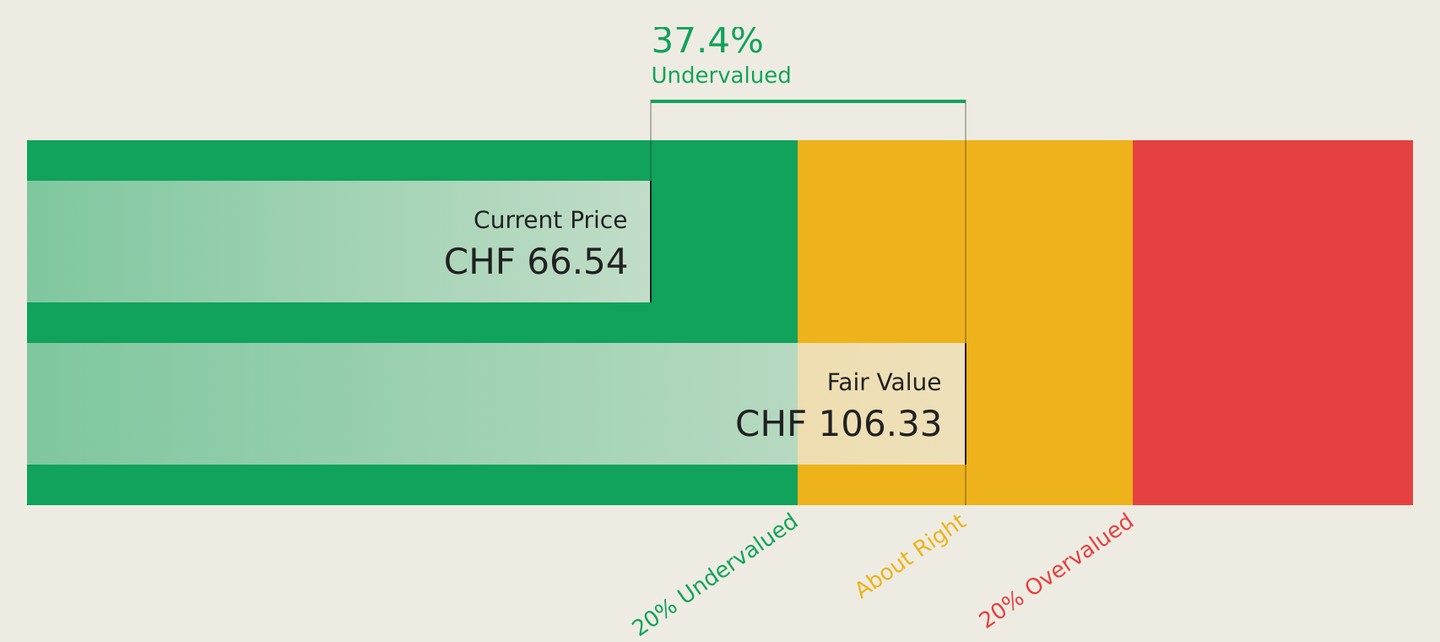This screenshot has width=1440, height=642.
Task: Select the Fair Value label
Action: (x=884, y=382)
